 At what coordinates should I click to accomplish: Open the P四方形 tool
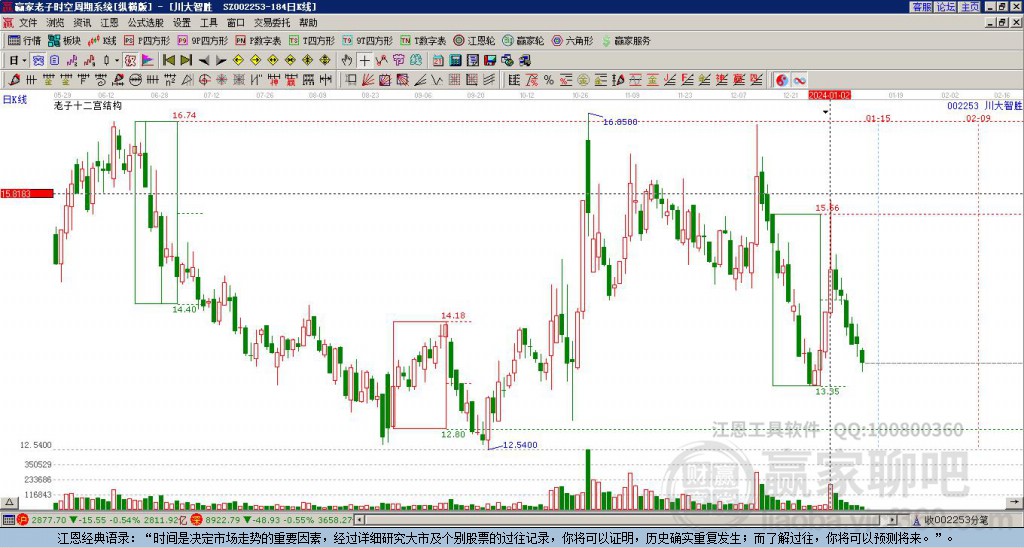147,40
